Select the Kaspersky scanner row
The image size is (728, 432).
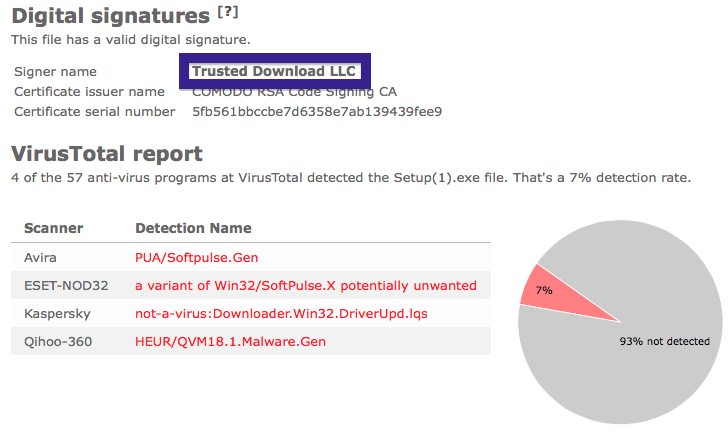(x=251, y=313)
